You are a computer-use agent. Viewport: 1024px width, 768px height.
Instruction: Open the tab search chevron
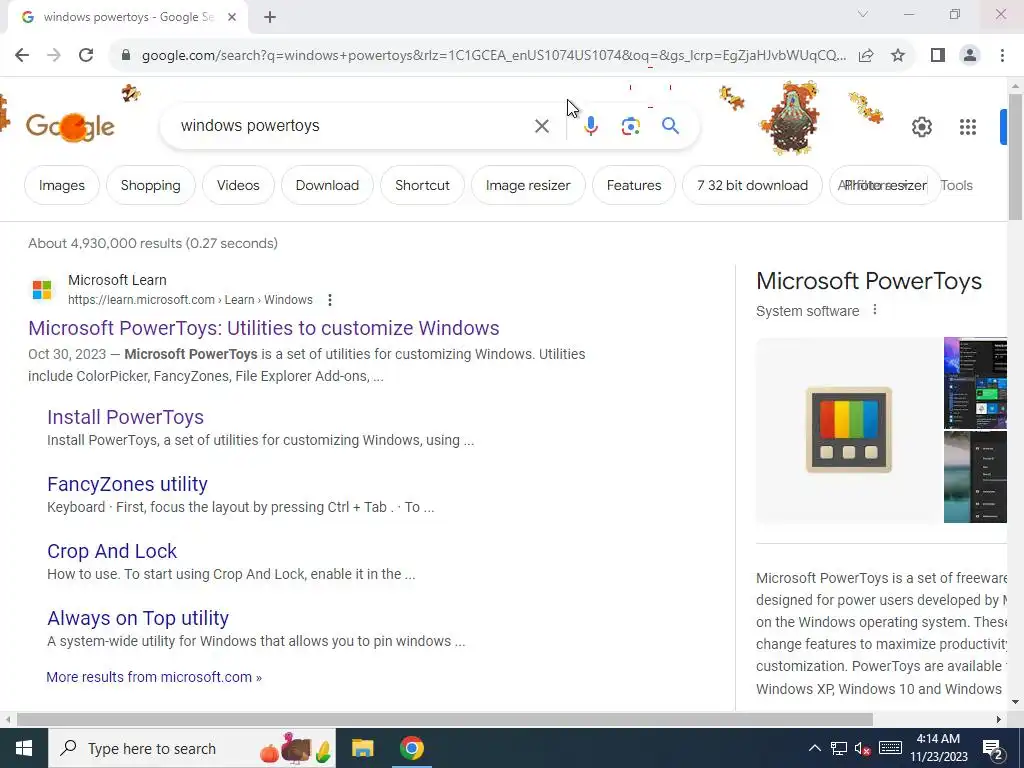pyautogui.click(x=863, y=14)
